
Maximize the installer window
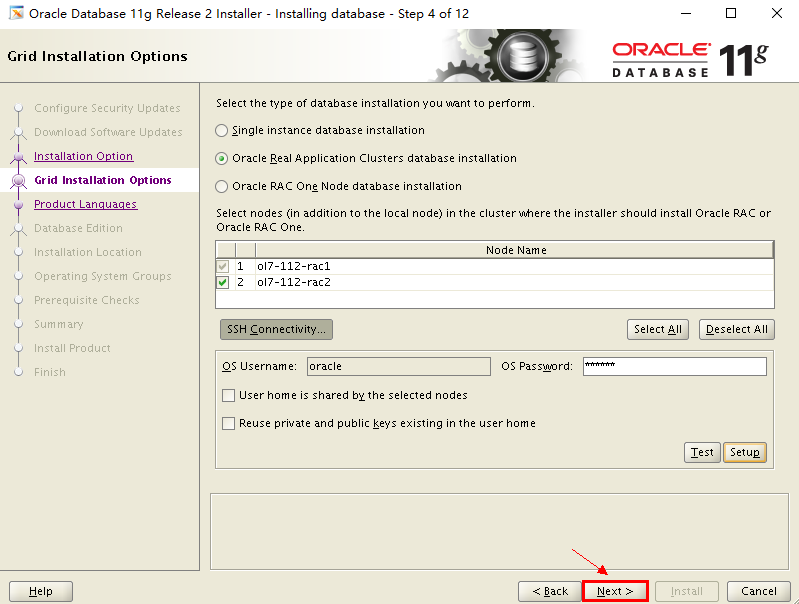pos(731,13)
